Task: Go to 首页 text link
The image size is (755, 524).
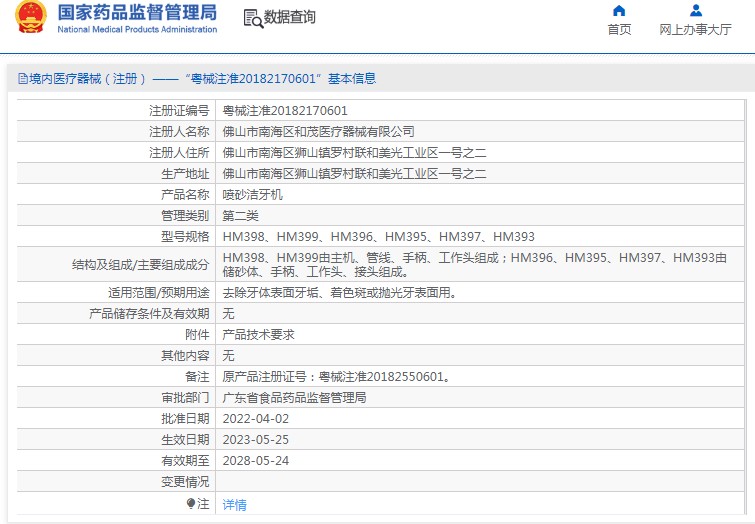Action: coord(619,30)
